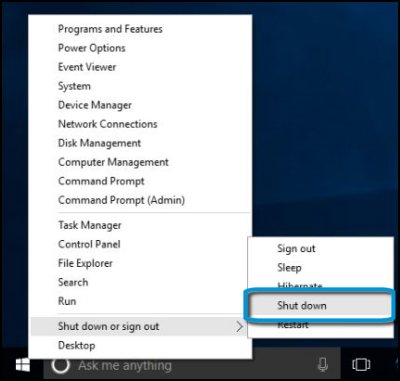The height and width of the screenshot is (381, 400).
Task: Open the Run dialog entry
Action: [x=140, y=301]
